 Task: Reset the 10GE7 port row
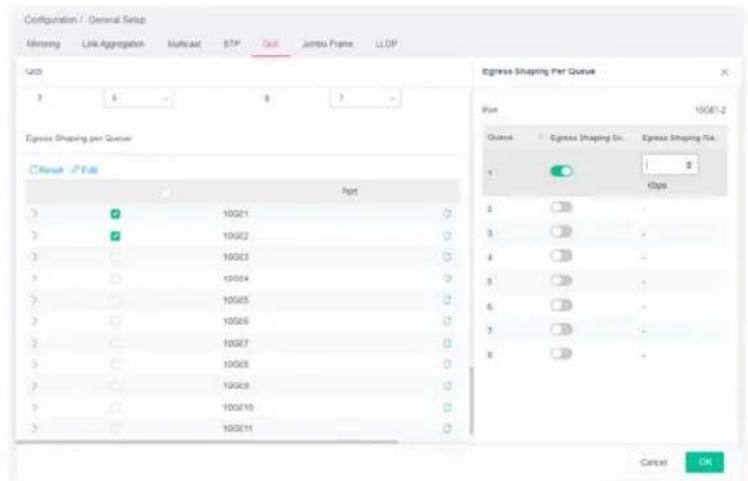[447, 343]
